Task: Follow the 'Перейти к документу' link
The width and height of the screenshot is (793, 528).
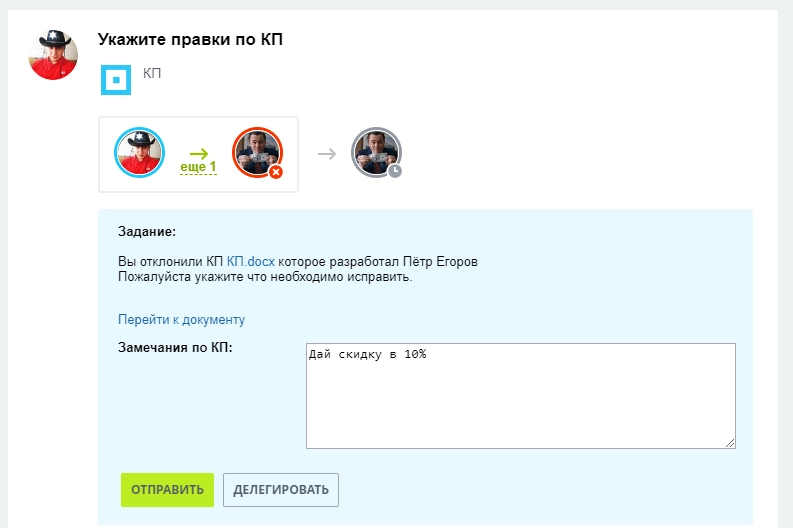Action: tap(181, 320)
